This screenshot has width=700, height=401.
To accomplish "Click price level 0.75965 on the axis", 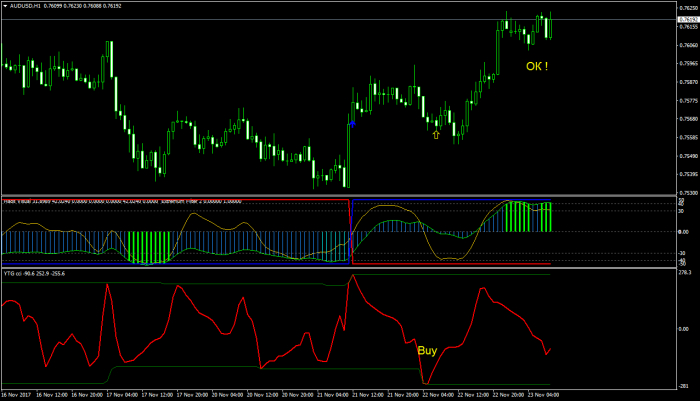I will coord(689,63).
